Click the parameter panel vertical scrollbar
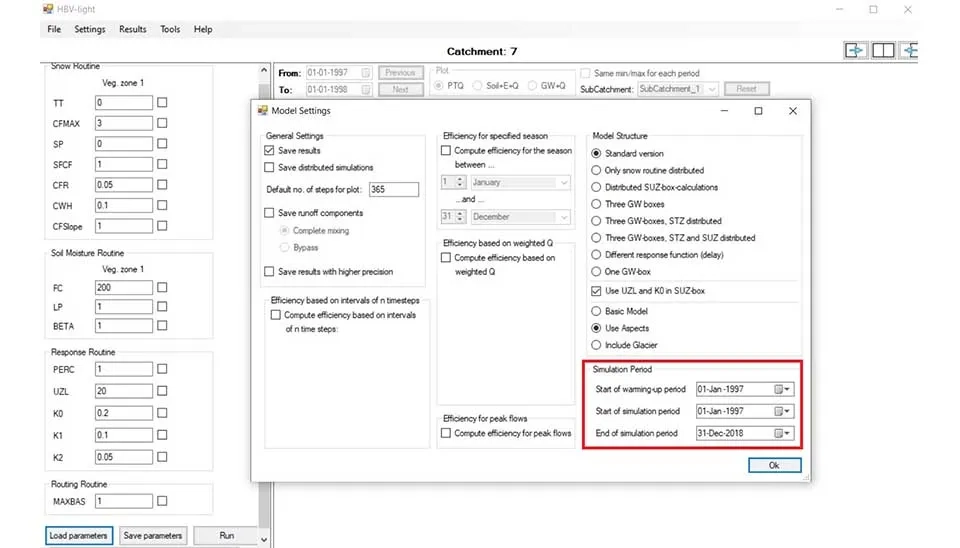 264,300
